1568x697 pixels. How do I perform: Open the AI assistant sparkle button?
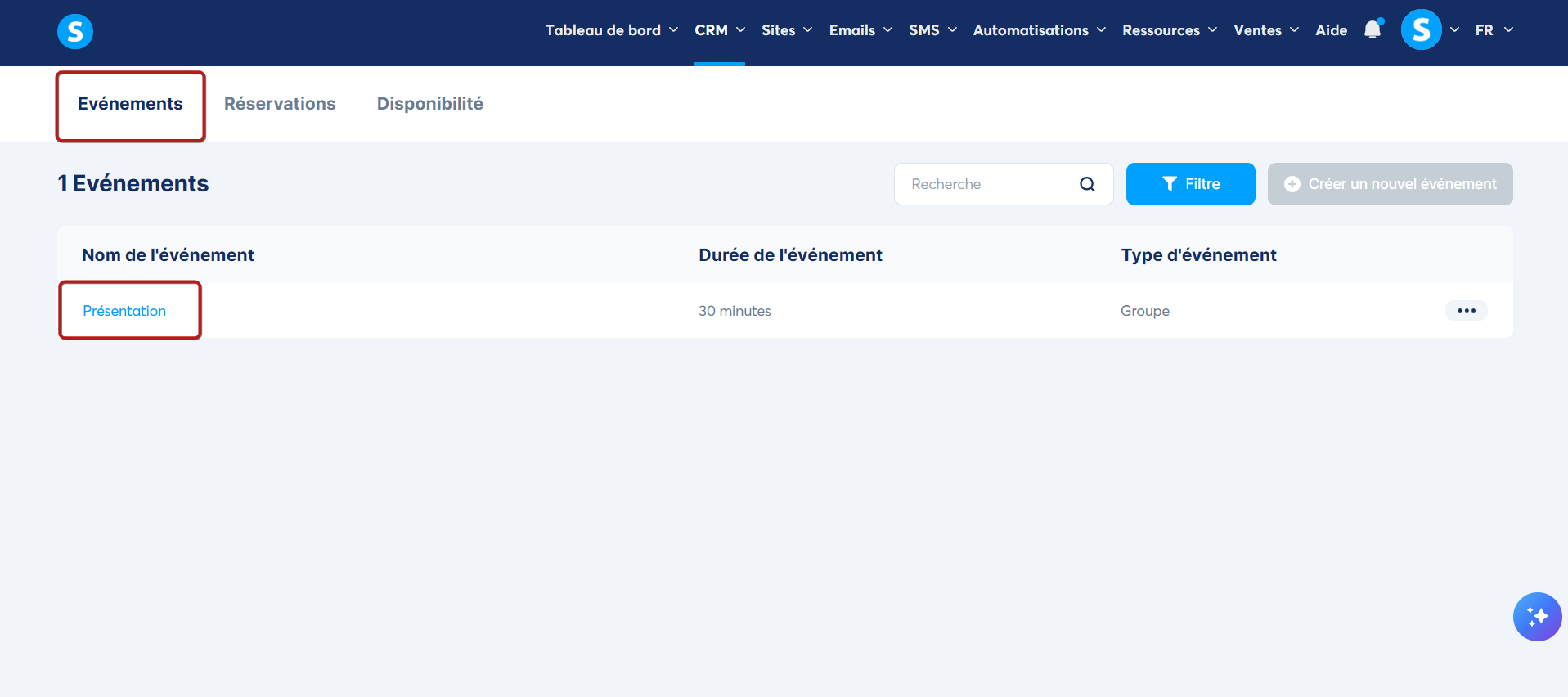point(1537,617)
